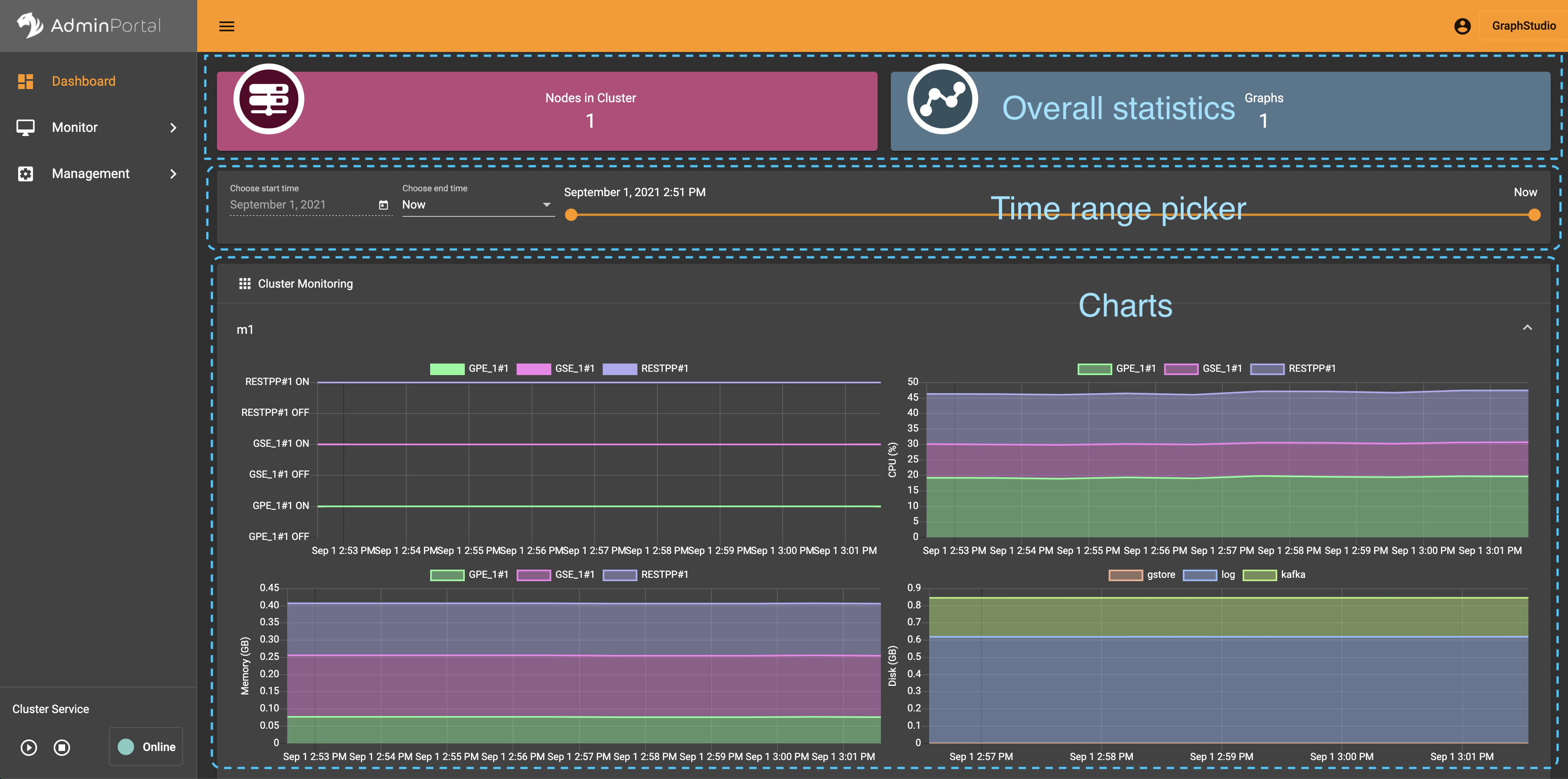Start cluster services with play icon
The width and height of the screenshot is (1568, 779).
pyautogui.click(x=28, y=747)
